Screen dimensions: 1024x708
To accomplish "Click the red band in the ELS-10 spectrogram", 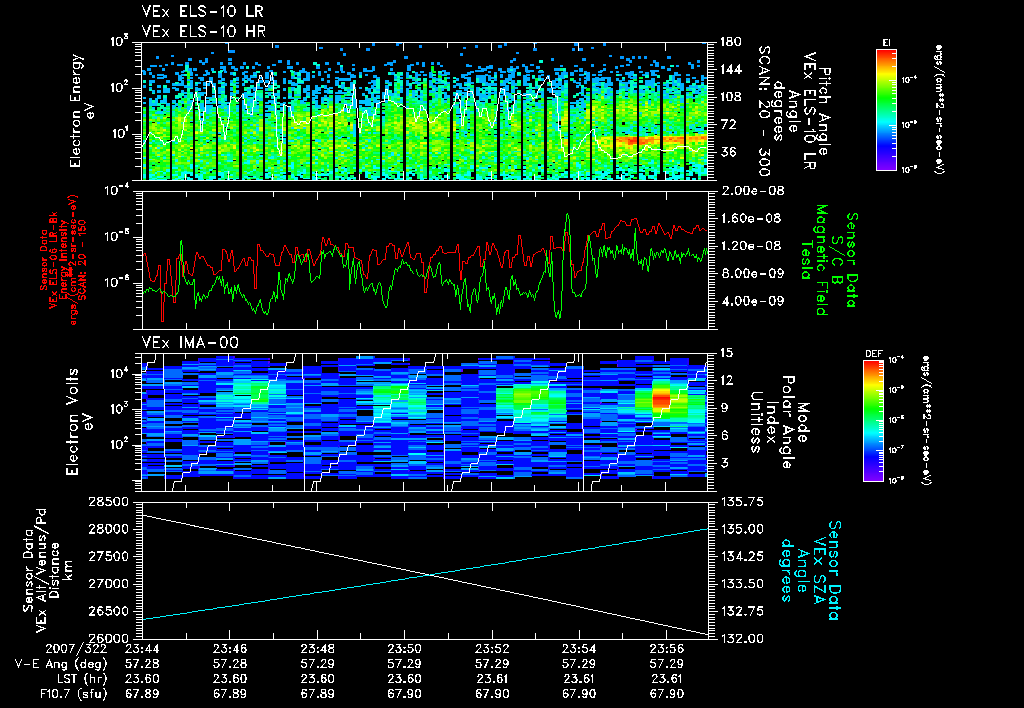I will click(660, 140).
